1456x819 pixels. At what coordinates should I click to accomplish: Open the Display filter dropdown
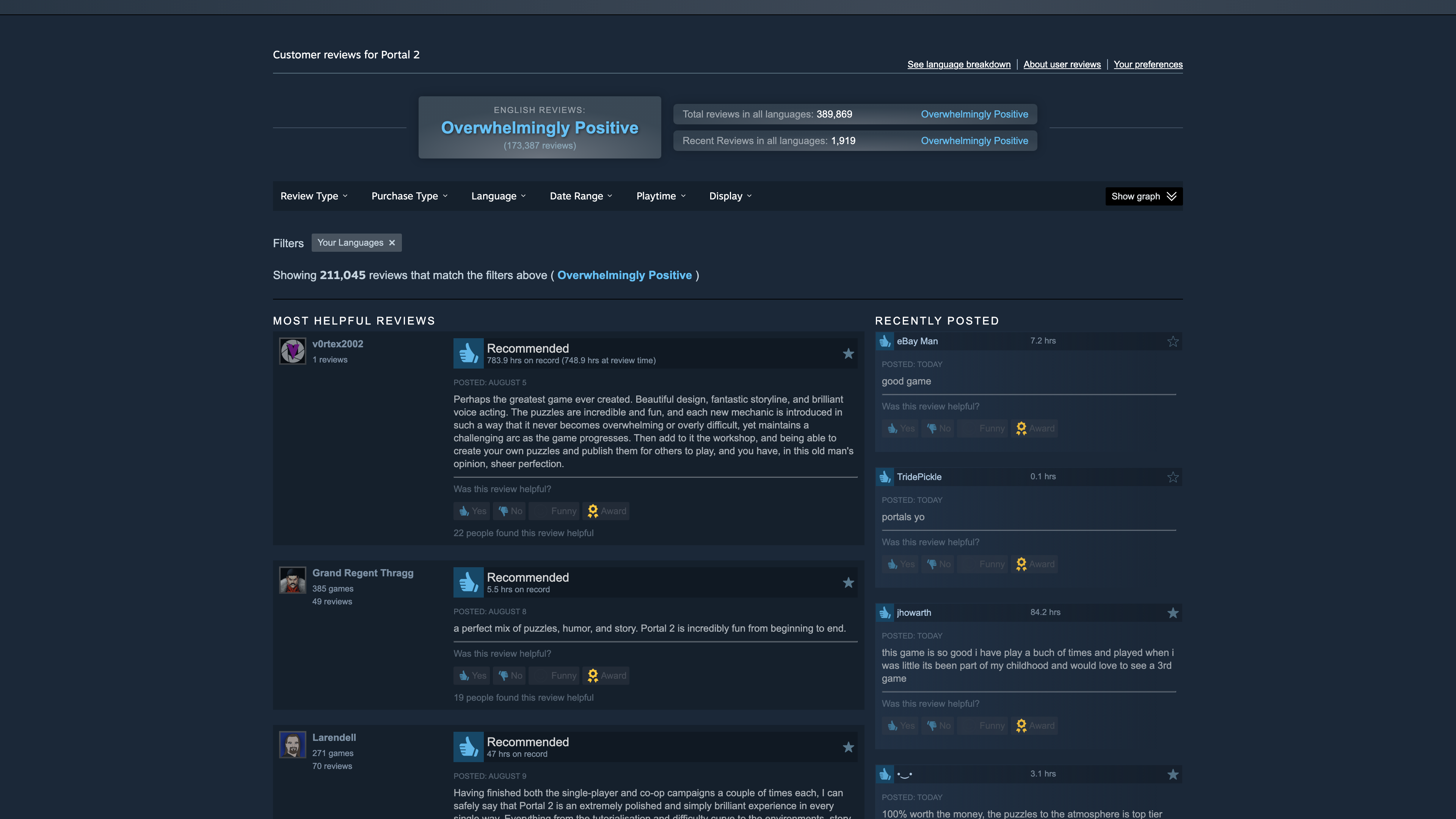click(x=731, y=196)
